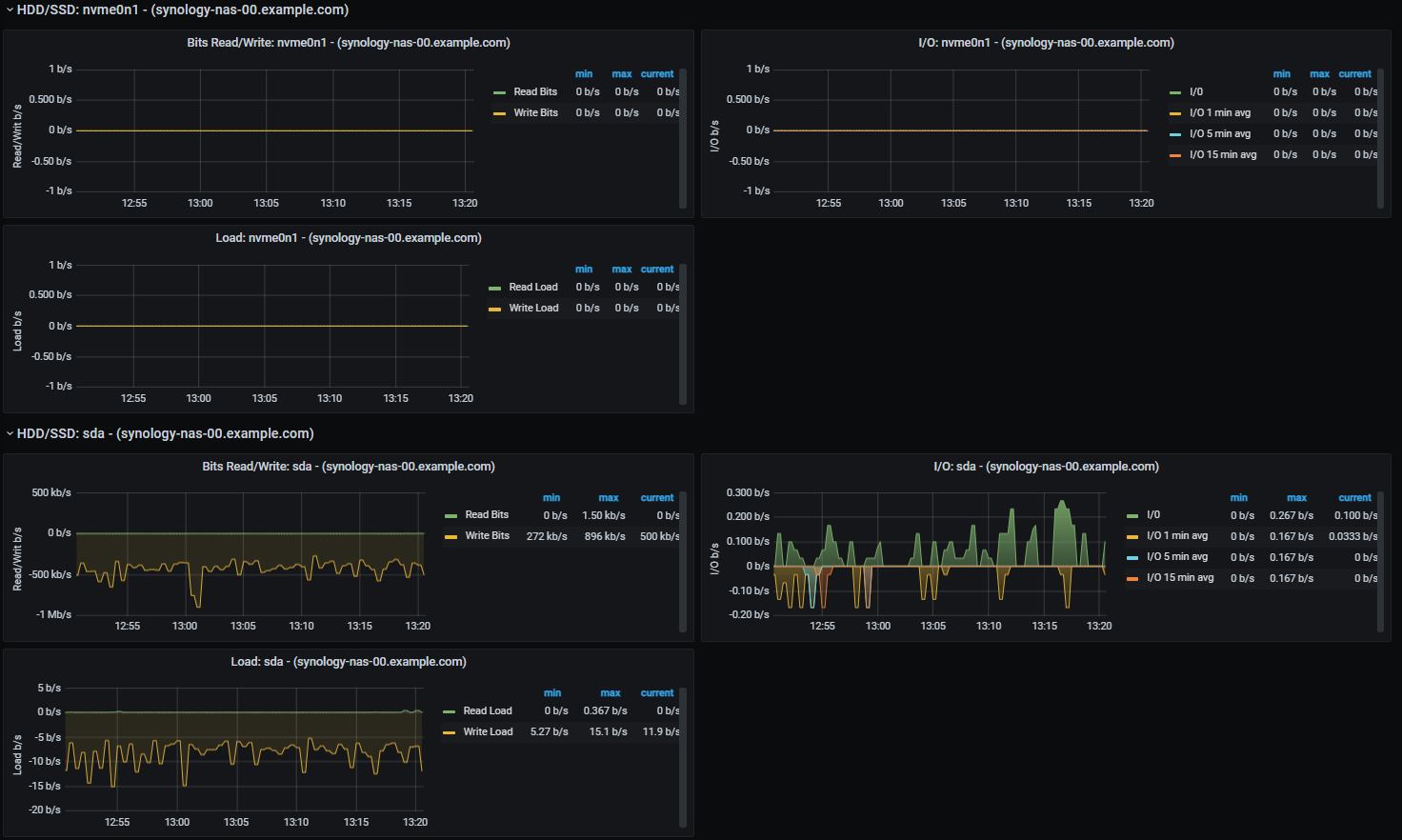The image size is (1402, 840).
Task: Click blue 'I/O 5 min avg' swatch in nvme0n1 legend
Action: 1175,135
